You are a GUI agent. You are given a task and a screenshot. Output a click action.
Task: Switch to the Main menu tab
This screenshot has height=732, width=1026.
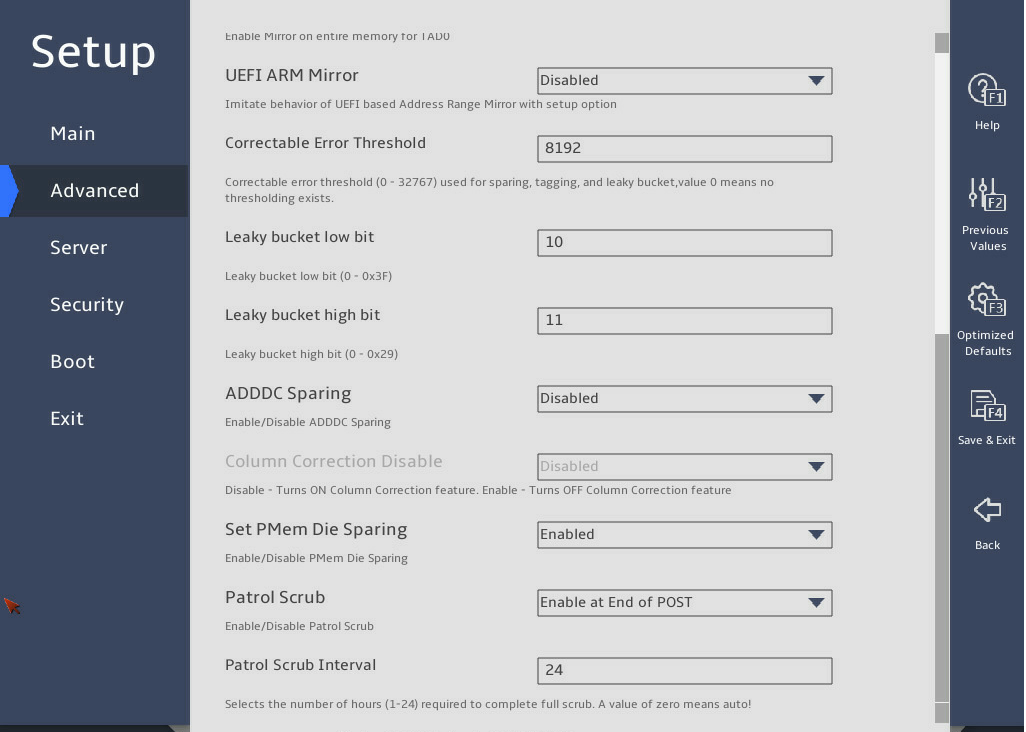(73, 133)
